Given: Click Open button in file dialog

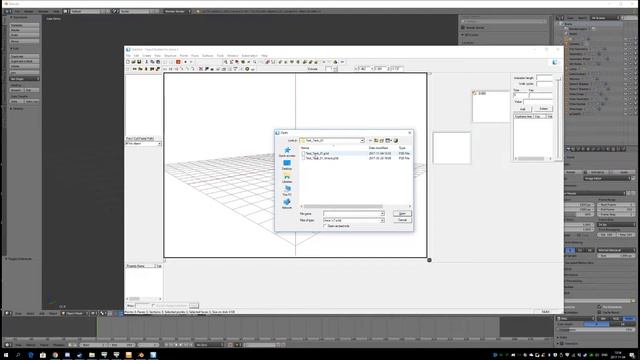Looking at the screenshot, I should [402, 214].
